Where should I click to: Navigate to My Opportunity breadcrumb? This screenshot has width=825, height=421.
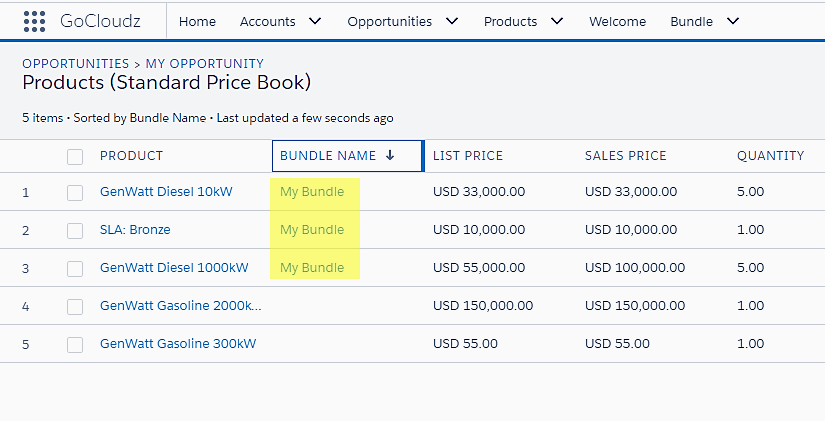205,64
